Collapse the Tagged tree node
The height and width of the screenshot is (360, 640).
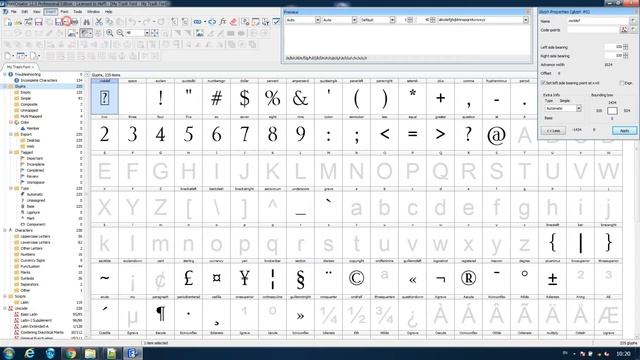pyautogui.click(x=11, y=152)
